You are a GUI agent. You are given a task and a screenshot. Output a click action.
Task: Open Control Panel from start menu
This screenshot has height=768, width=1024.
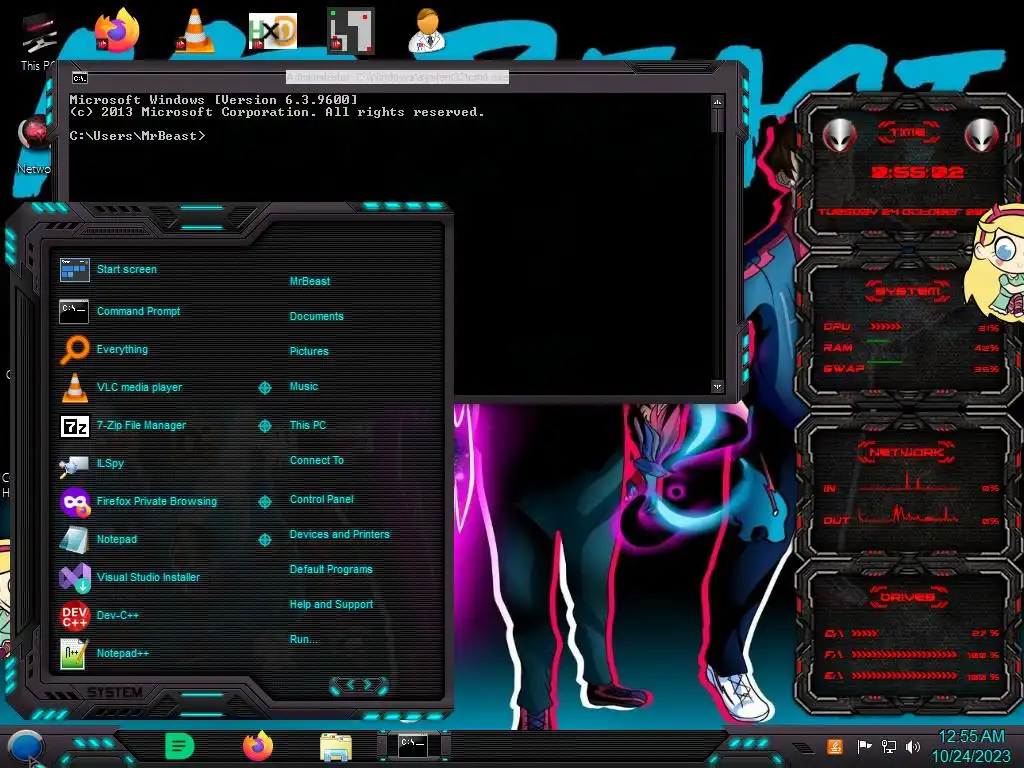[x=321, y=500]
